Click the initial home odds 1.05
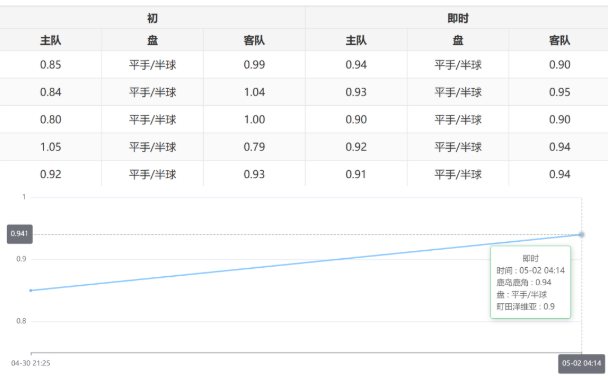The width and height of the screenshot is (611, 390). tap(51, 147)
